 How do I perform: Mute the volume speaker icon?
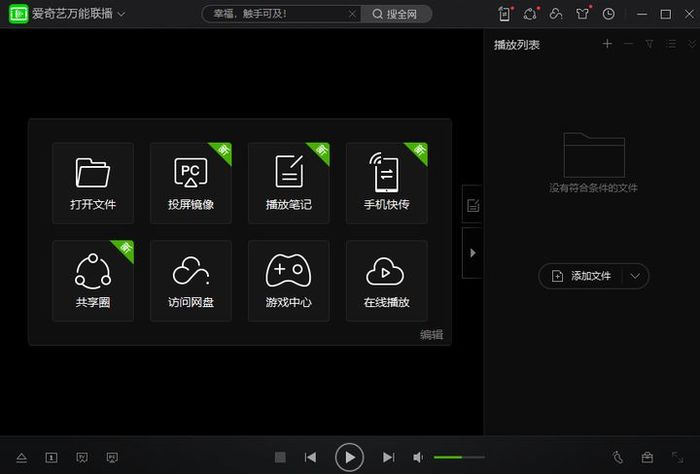tap(418, 457)
